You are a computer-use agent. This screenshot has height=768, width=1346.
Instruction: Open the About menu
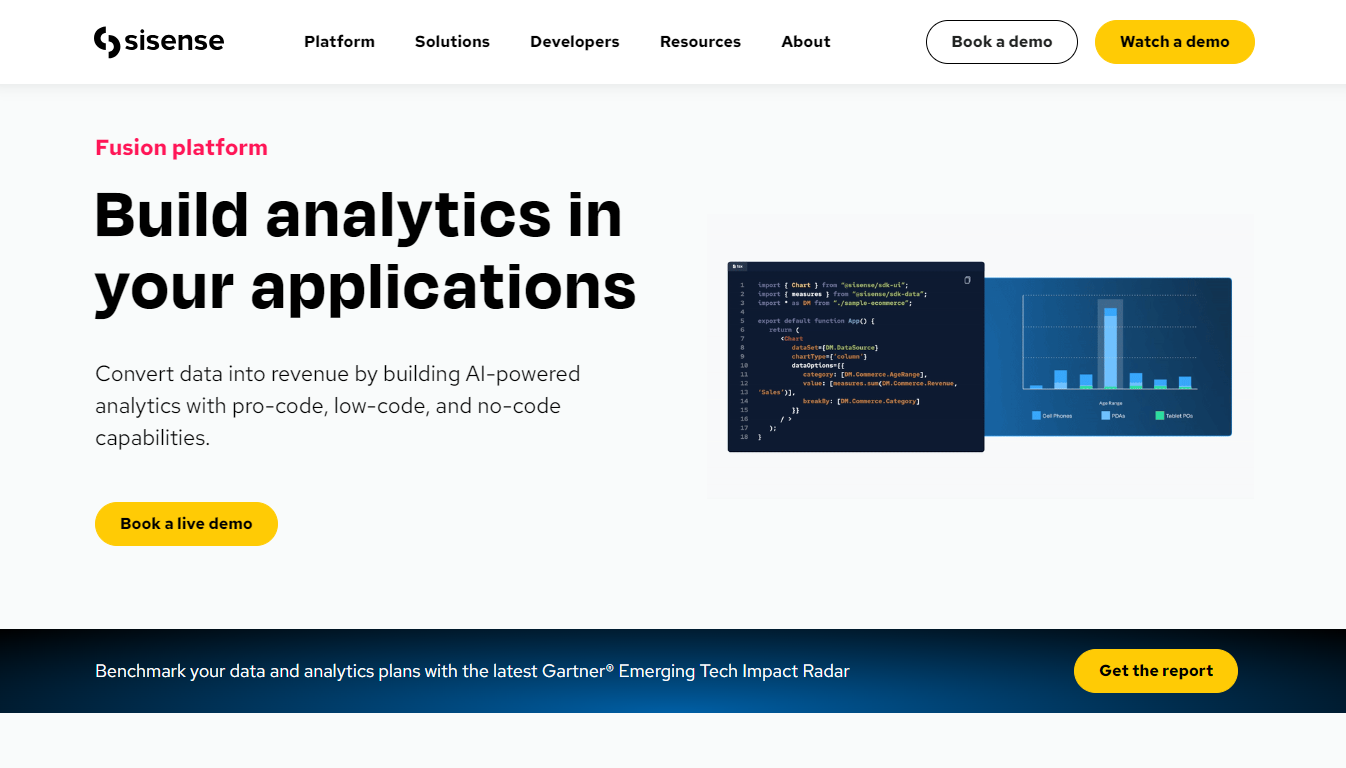pos(806,42)
